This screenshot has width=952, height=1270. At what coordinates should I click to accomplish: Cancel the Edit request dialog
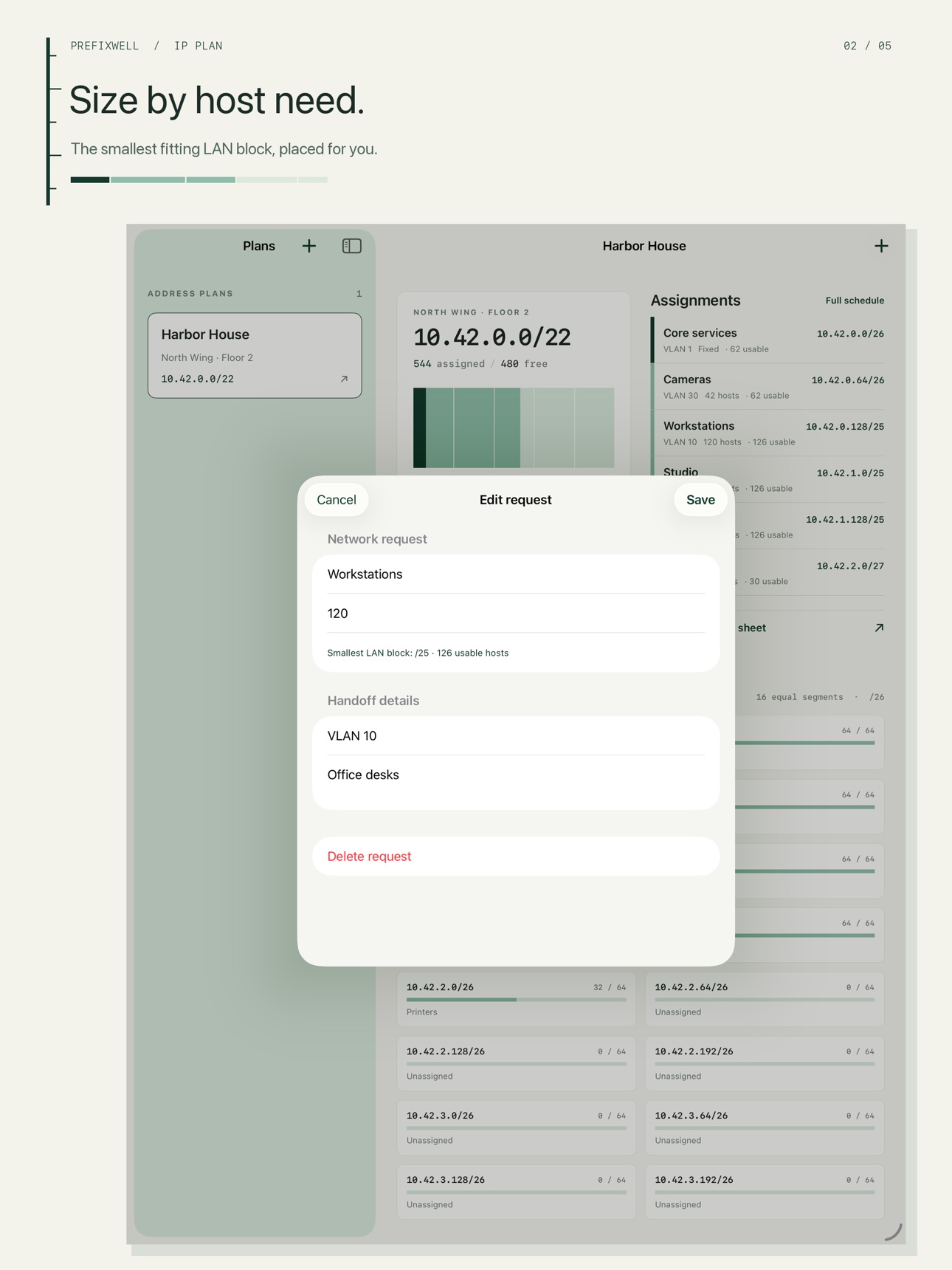[x=337, y=500]
